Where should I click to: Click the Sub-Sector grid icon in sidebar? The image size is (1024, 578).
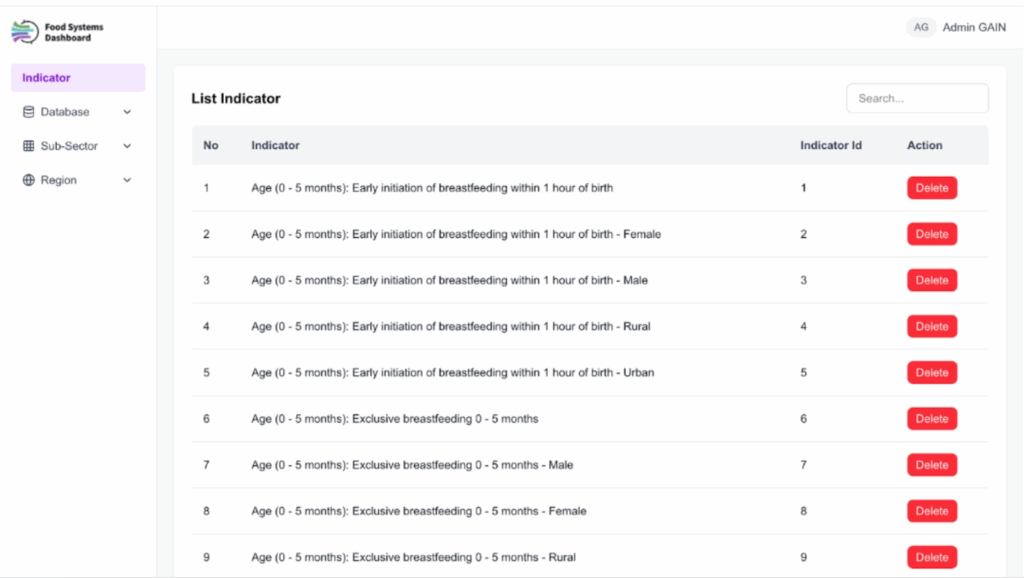[28, 146]
